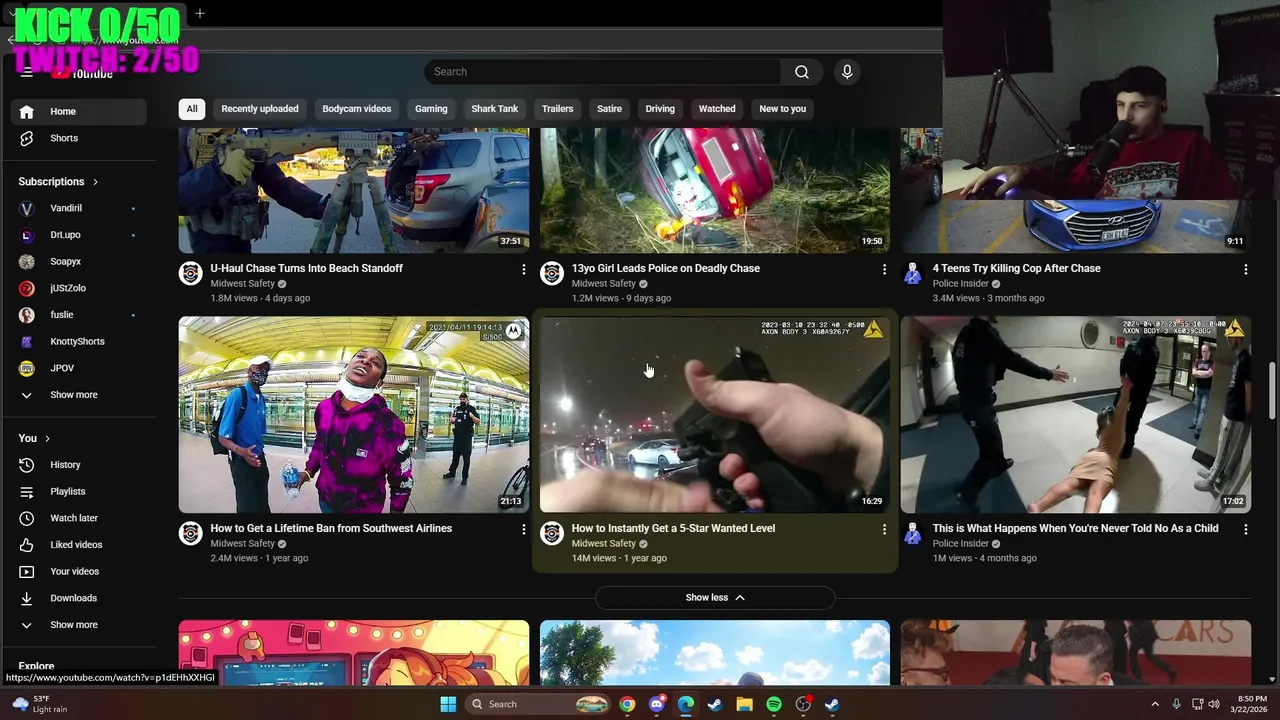Open video titled 13yo Girl Leads Police on Deadly Chase
Screen dimensions: 1280x720
[x=666, y=268]
